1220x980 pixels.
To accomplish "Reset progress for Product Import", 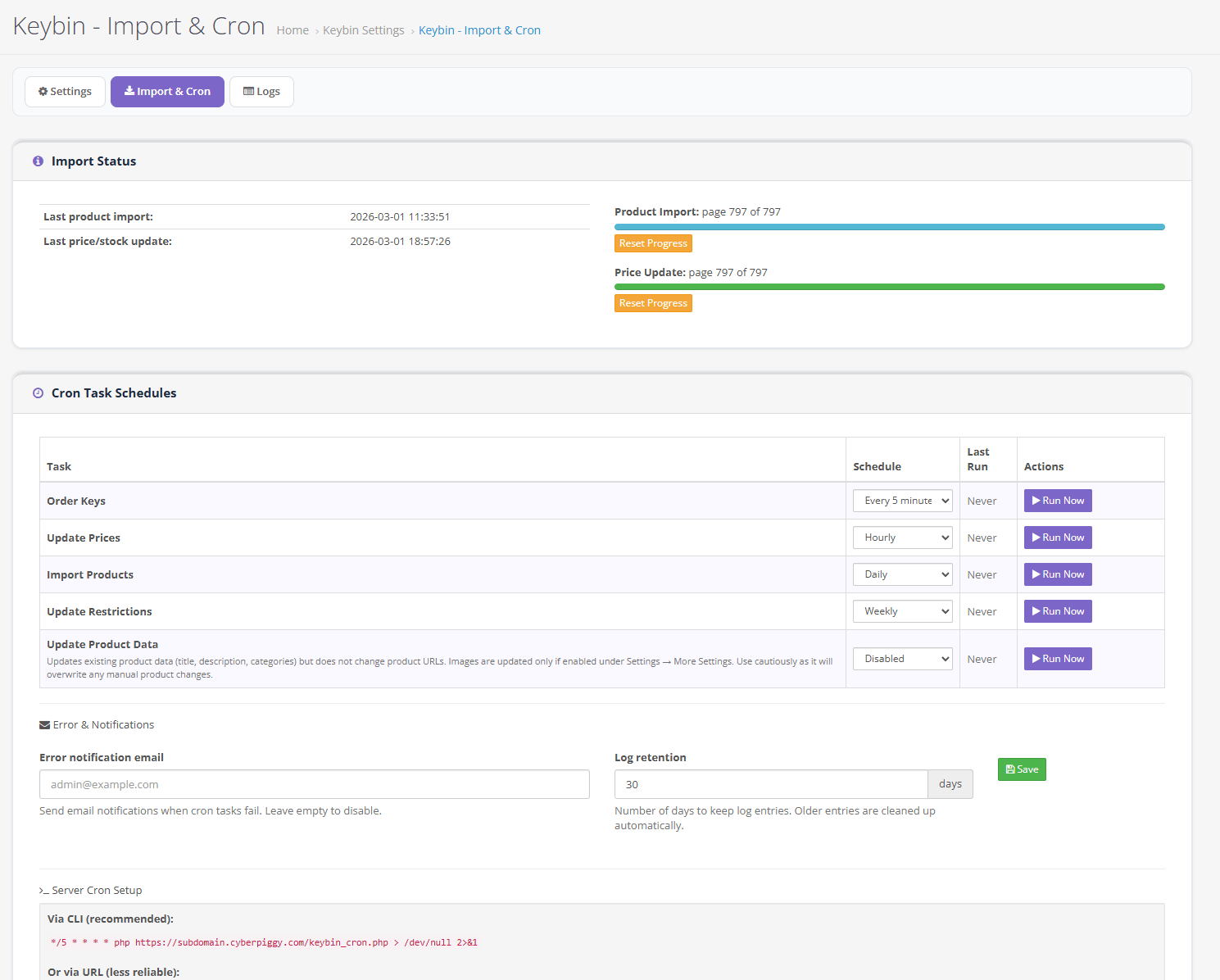I will click(653, 243).
